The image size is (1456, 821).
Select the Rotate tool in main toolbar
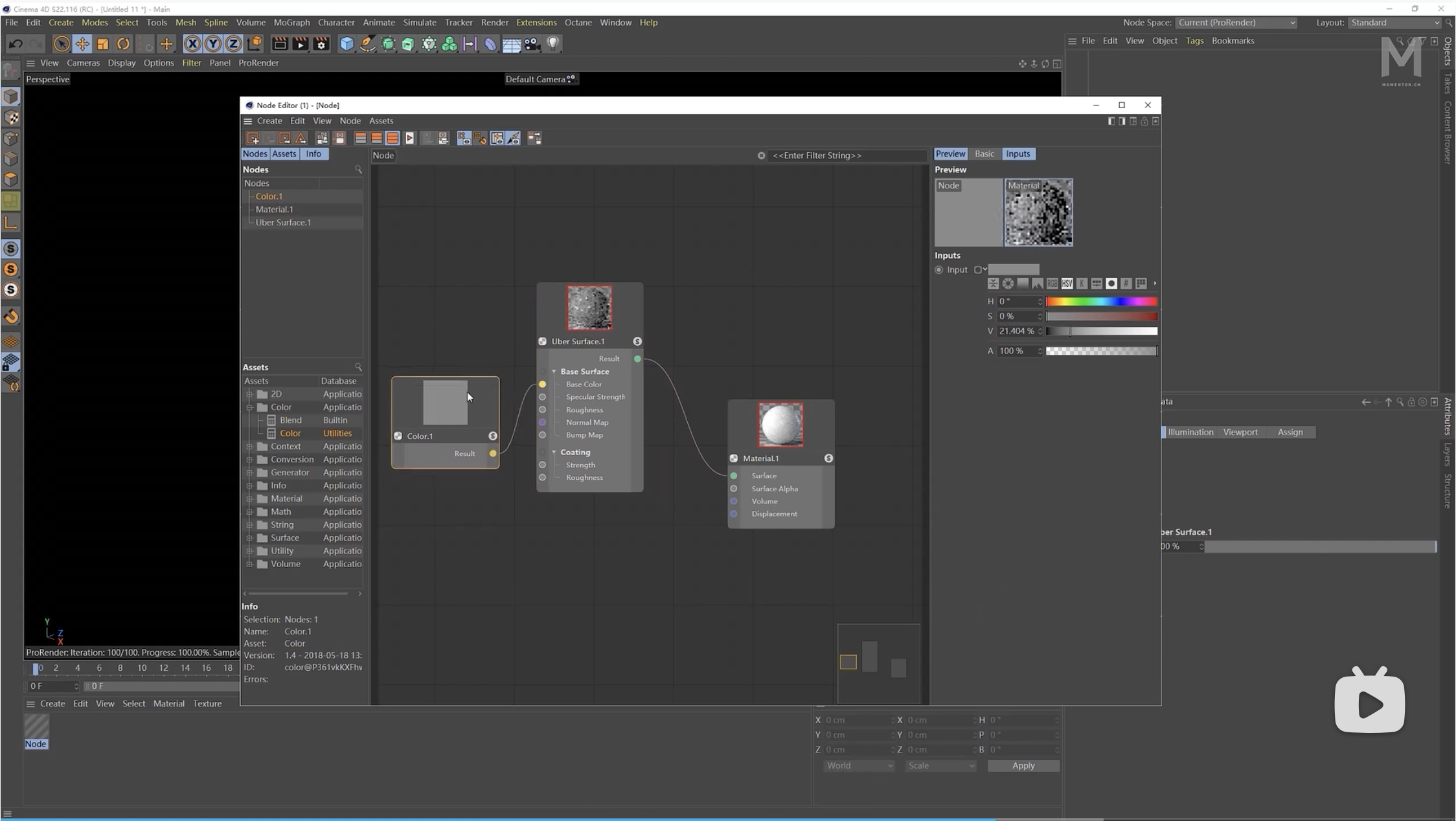[x=123, y=44]
